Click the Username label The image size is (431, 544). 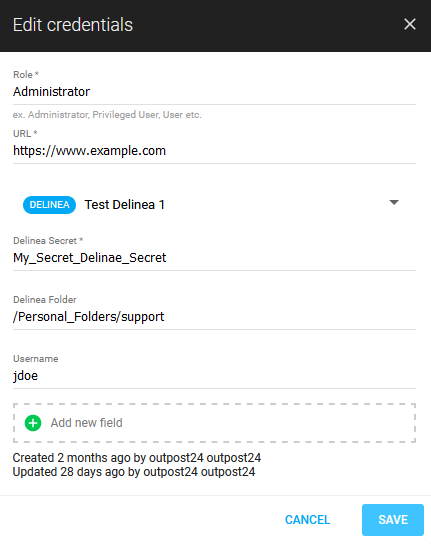pyautogui.click(x=36, y=358)
